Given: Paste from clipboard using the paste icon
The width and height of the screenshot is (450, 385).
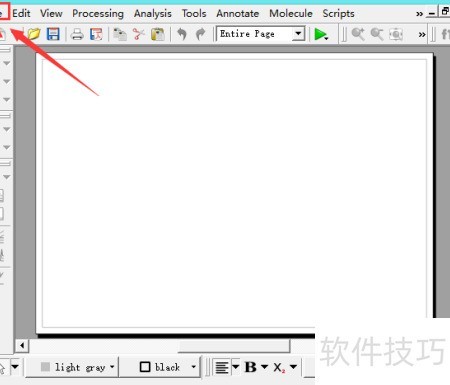Looking at the screenshot, I should [158, 34].
